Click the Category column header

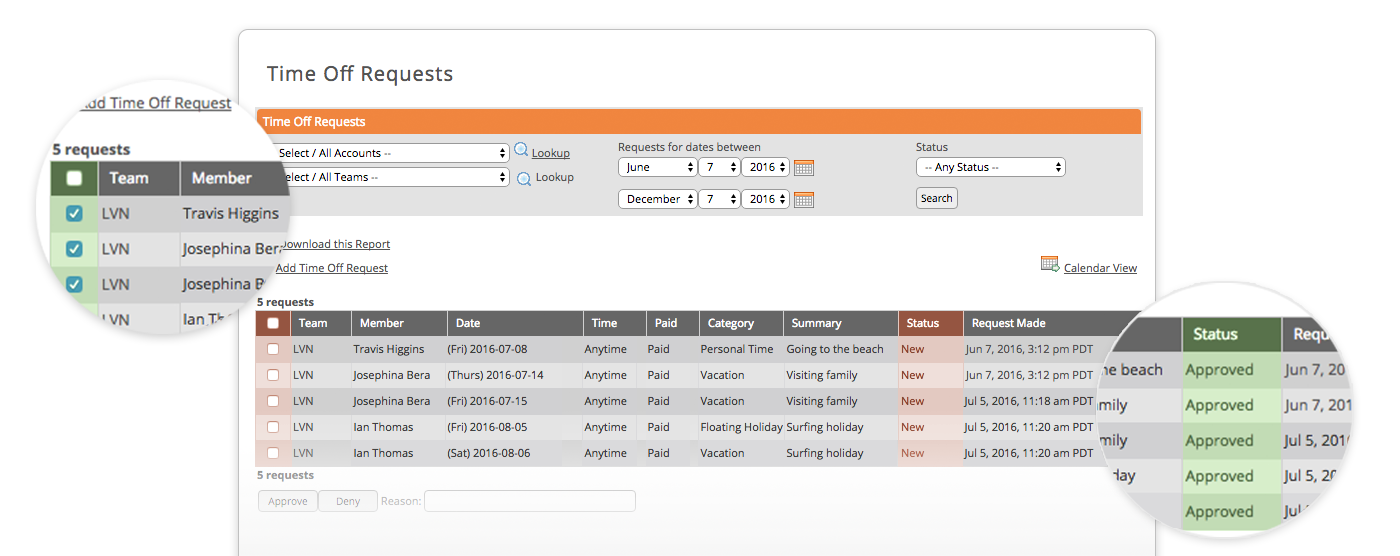[741, 323]
